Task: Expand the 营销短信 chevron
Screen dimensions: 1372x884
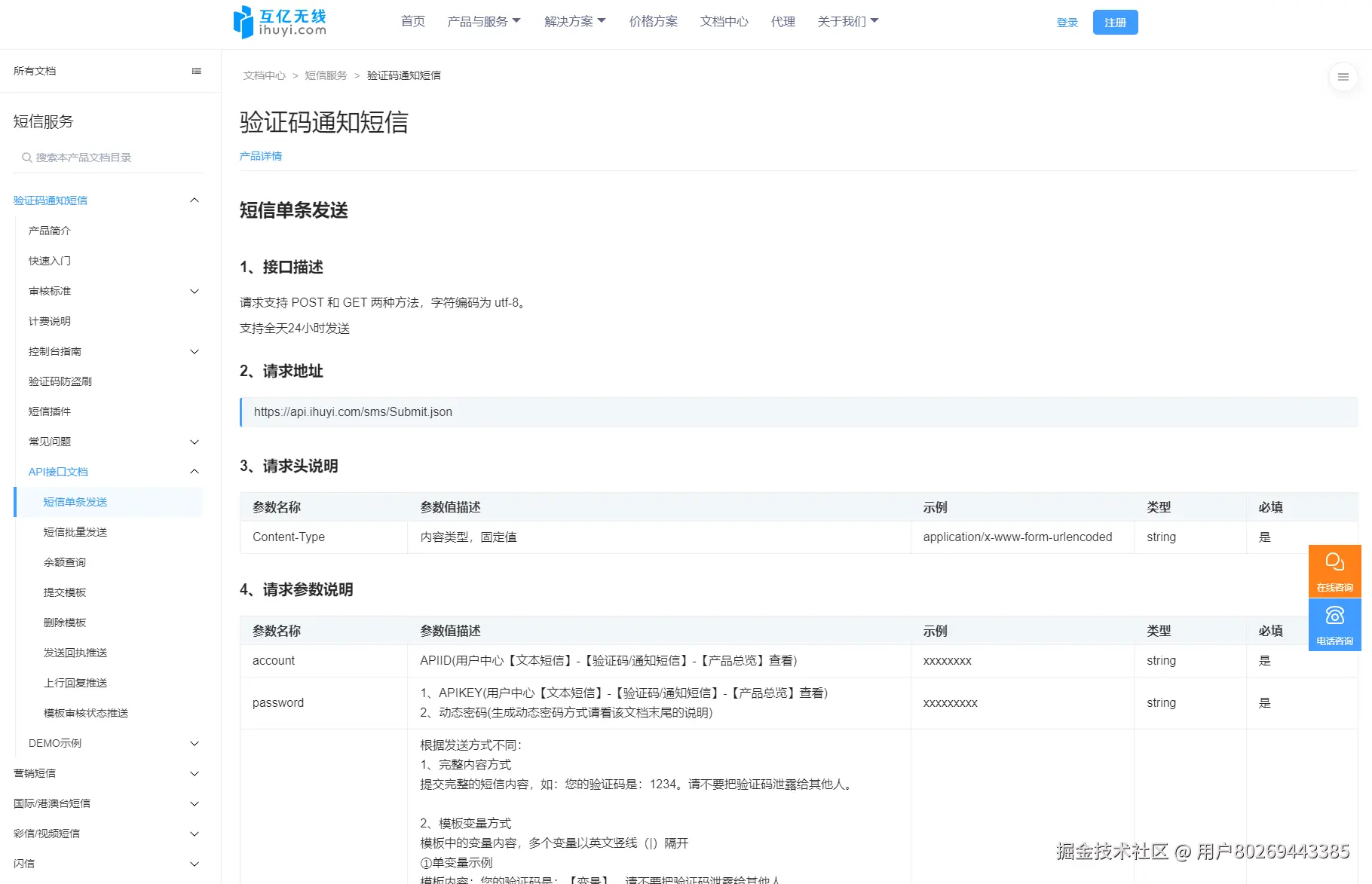Action: pos(194,773)
